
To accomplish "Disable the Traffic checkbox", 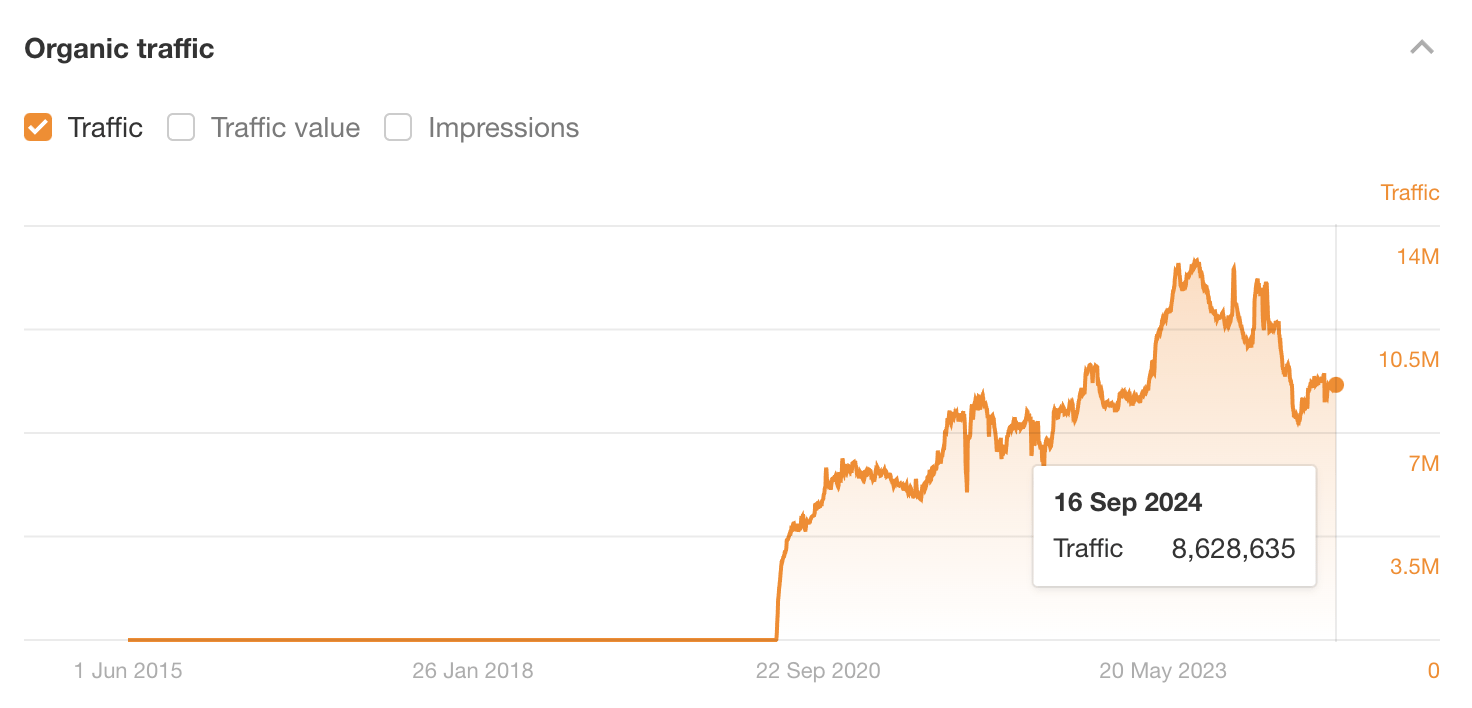I will pos(37,127).
